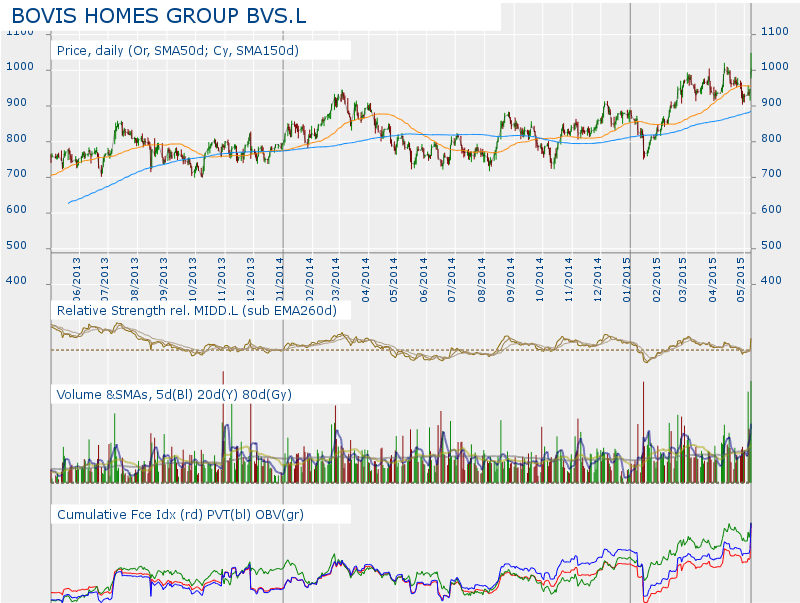Click the left axis 600 price label

(x=17, y=209)
